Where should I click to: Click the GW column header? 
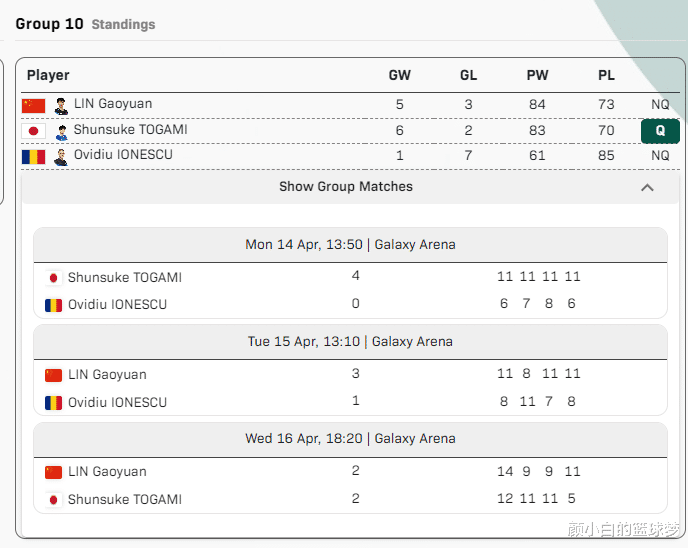pos(400,76)
